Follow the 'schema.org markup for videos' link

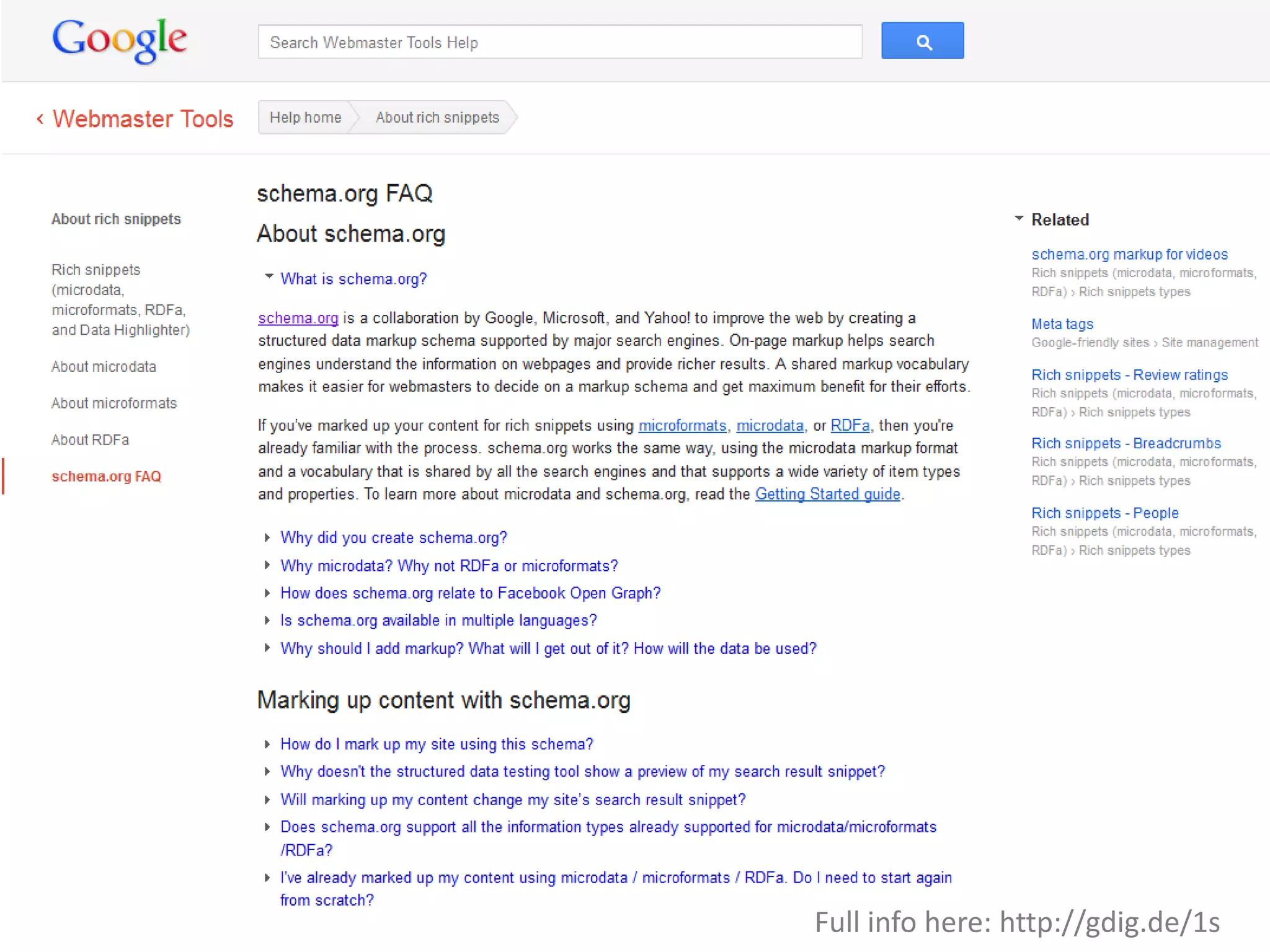[1129, 255]
